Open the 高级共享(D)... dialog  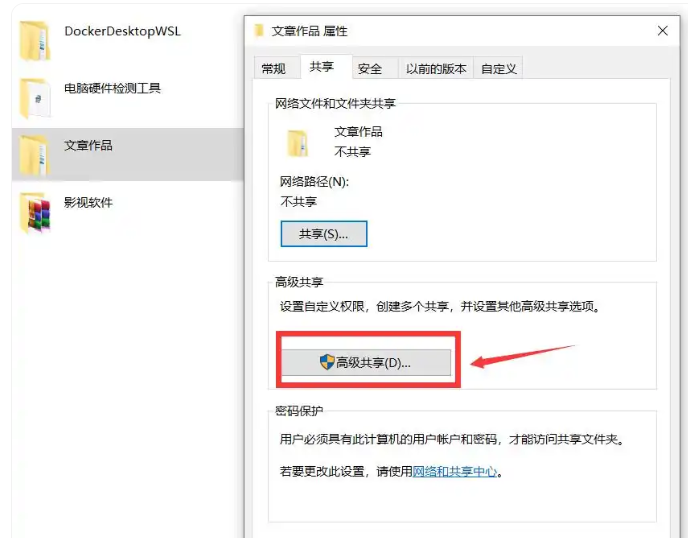[366, 362]
